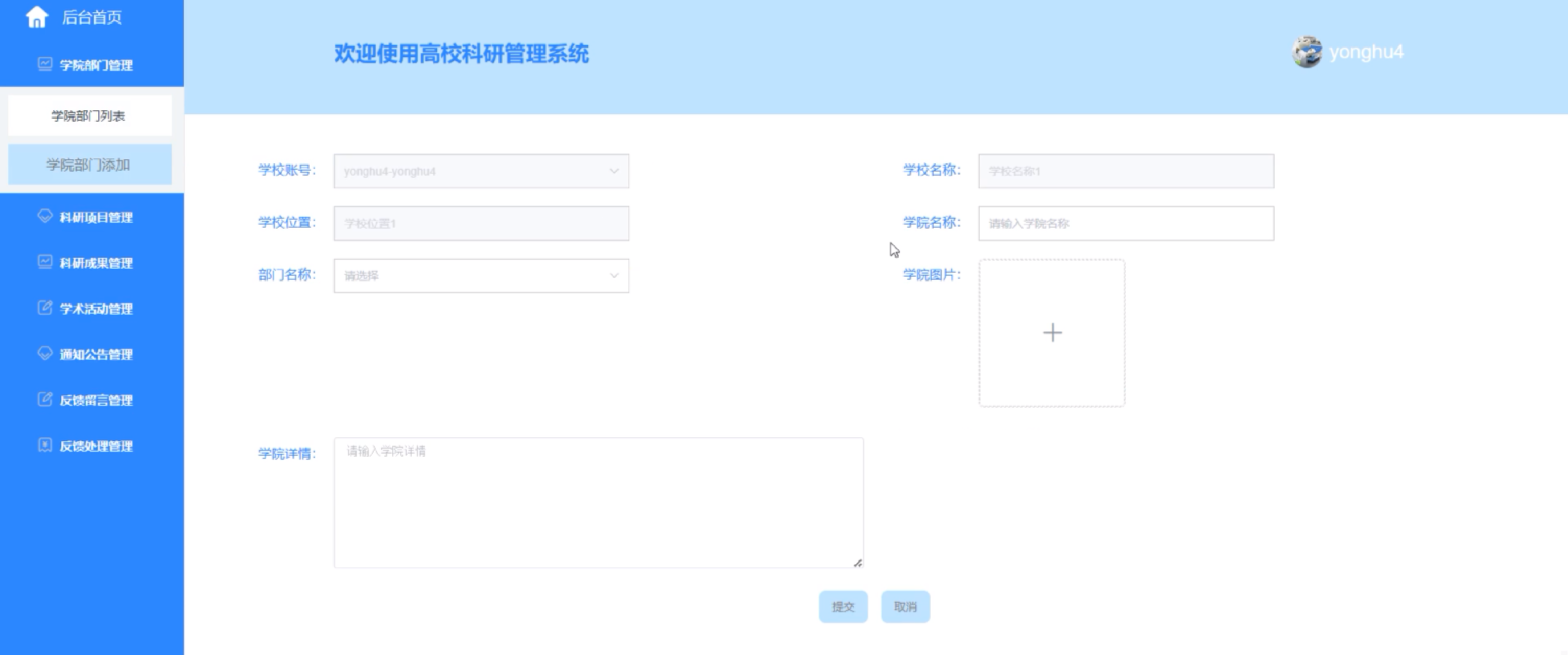Select 学院部门添加 submenu item

89,165
